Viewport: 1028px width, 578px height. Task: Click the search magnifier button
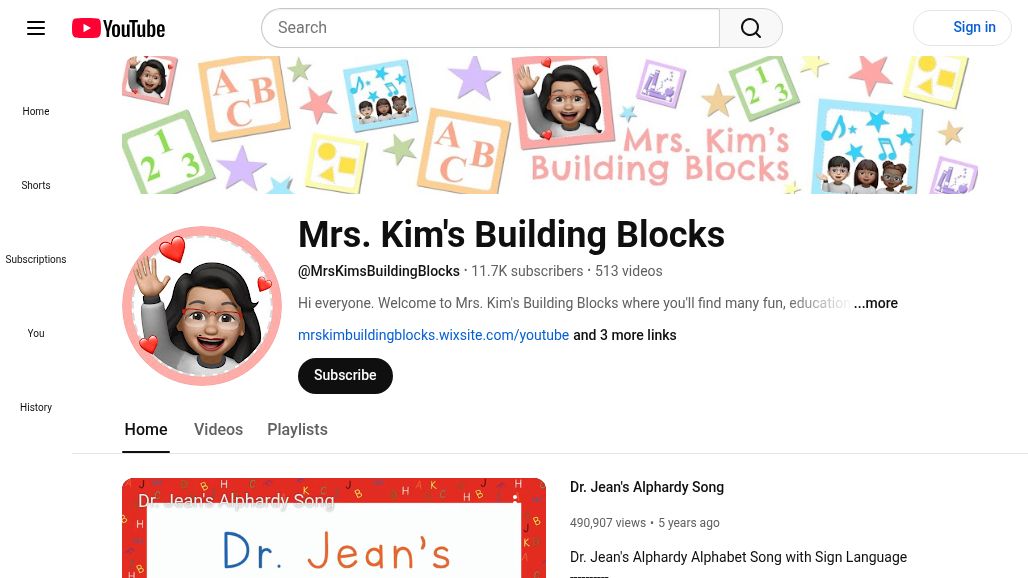[x=750, y=27]
